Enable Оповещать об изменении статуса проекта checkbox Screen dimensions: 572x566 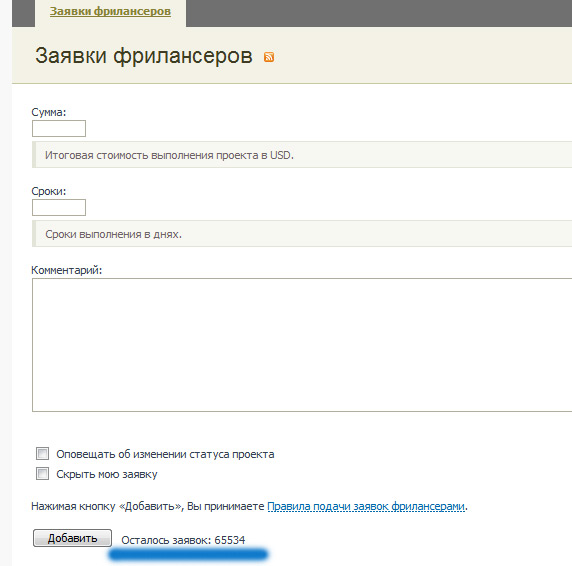click(42, 454)
